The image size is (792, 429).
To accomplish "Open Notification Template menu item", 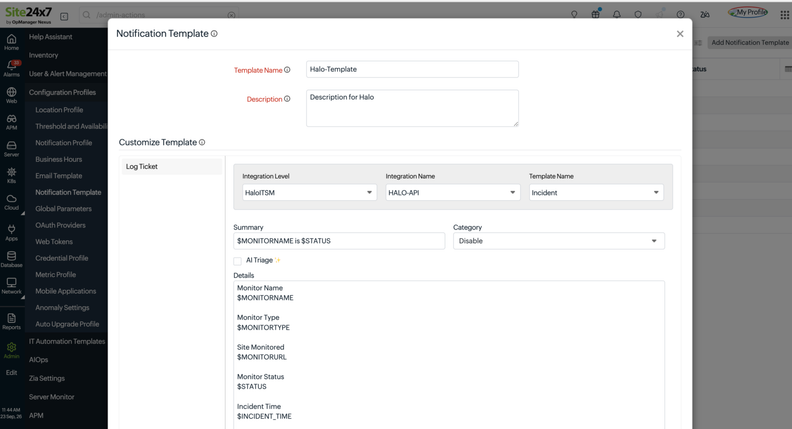I will pyautogui.click(x=68, y=192).
